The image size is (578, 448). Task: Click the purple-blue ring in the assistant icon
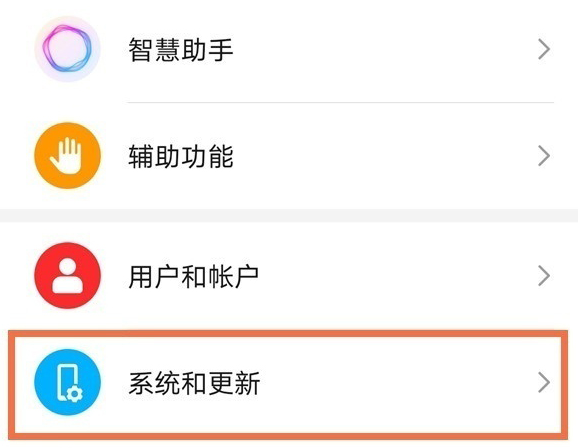tap(67, 48)
